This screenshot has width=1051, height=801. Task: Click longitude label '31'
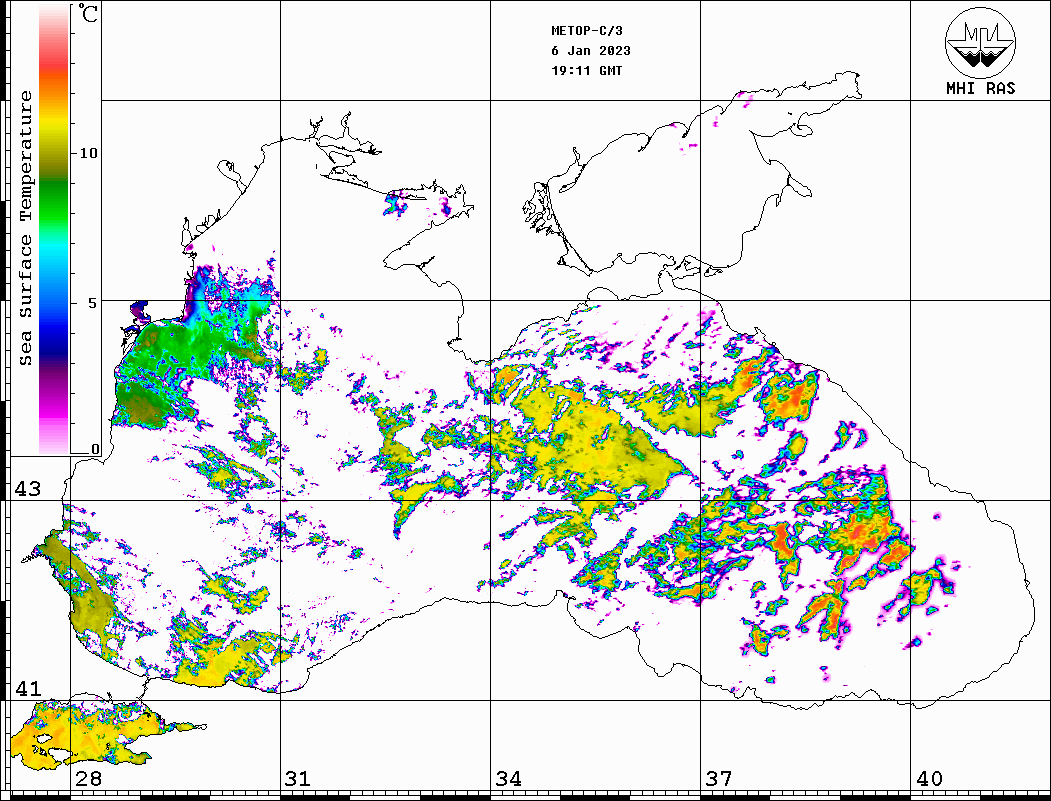[298, 779]
